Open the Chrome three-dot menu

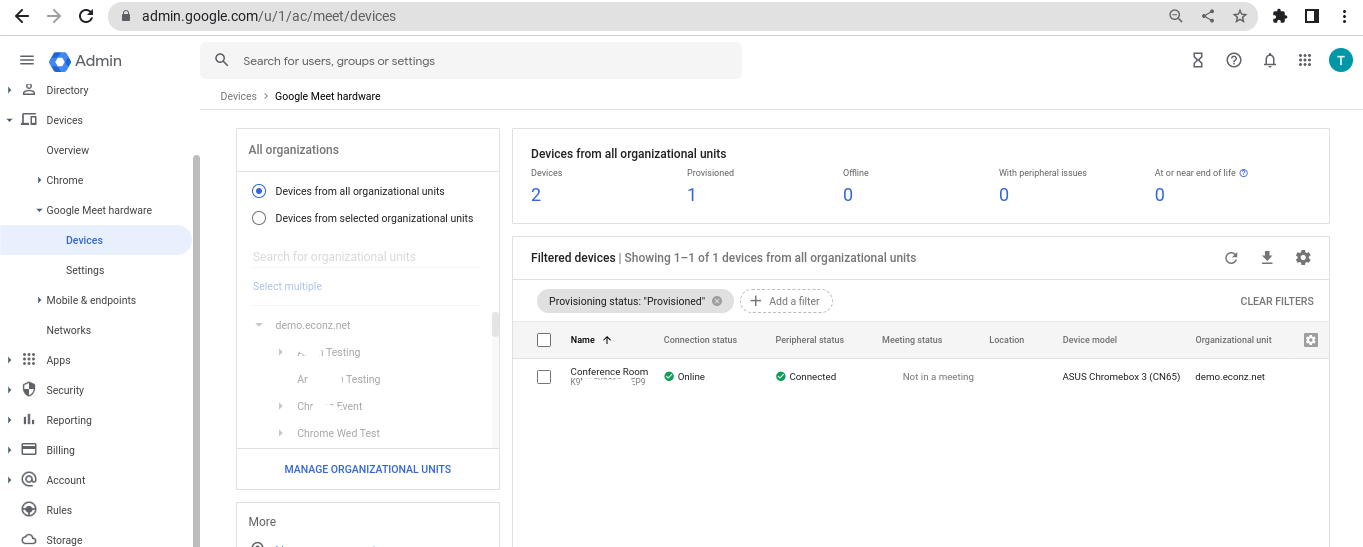(1344, 16)
